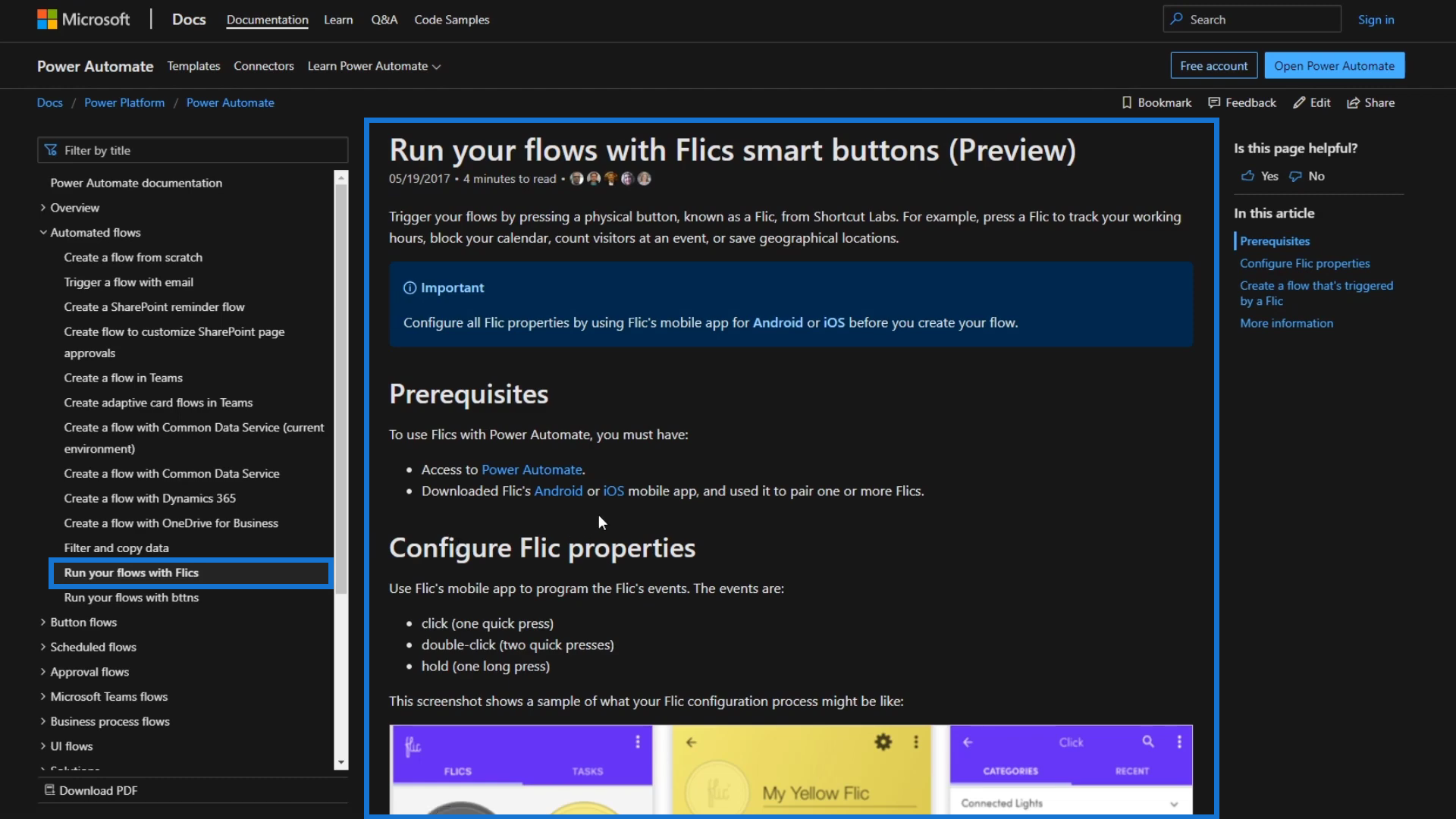Expand the Button flows section
Viewport: 1456px width, 819px height.
point(43,623)
